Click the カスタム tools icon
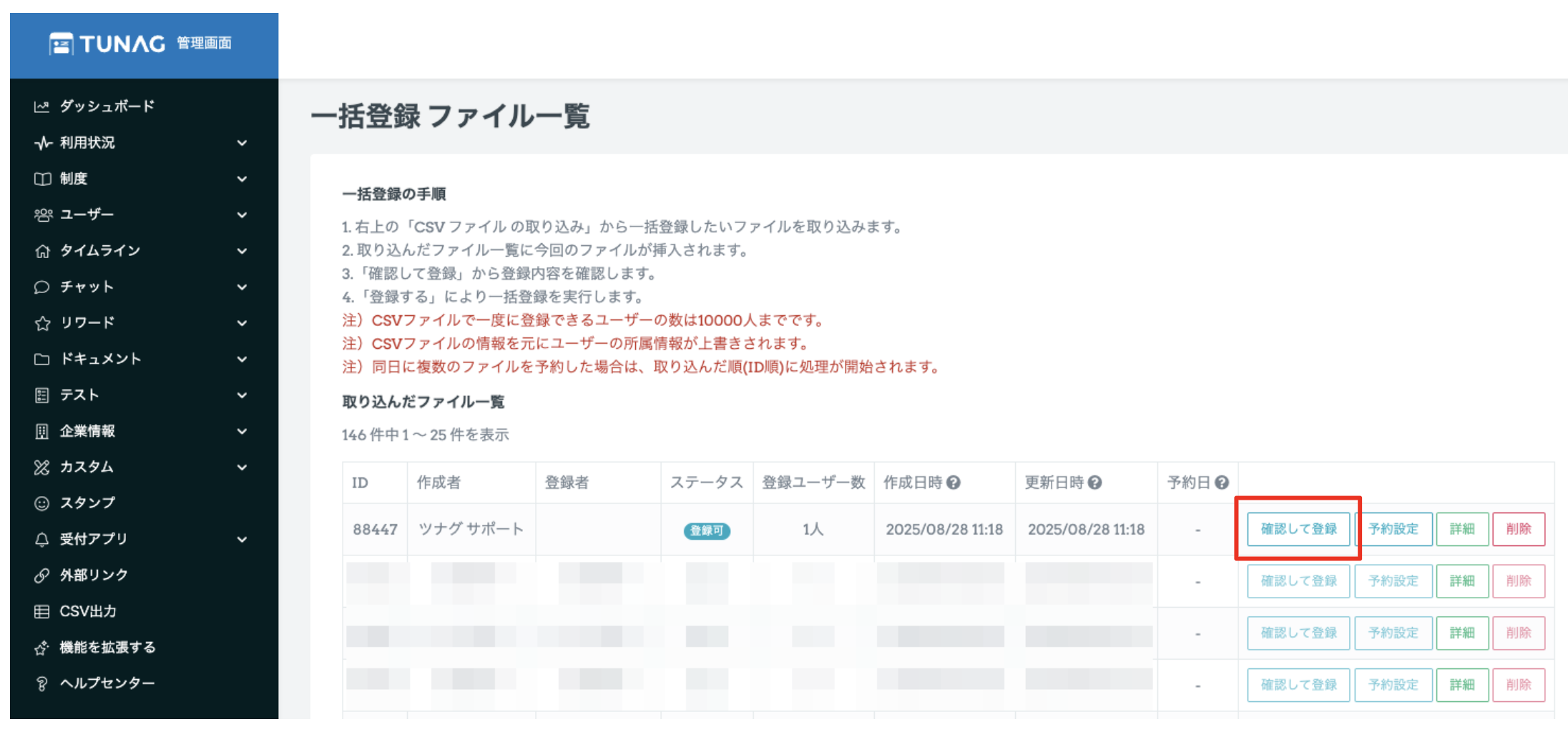Viewport: 1568px width, 732px height. [x=41, y=468]
